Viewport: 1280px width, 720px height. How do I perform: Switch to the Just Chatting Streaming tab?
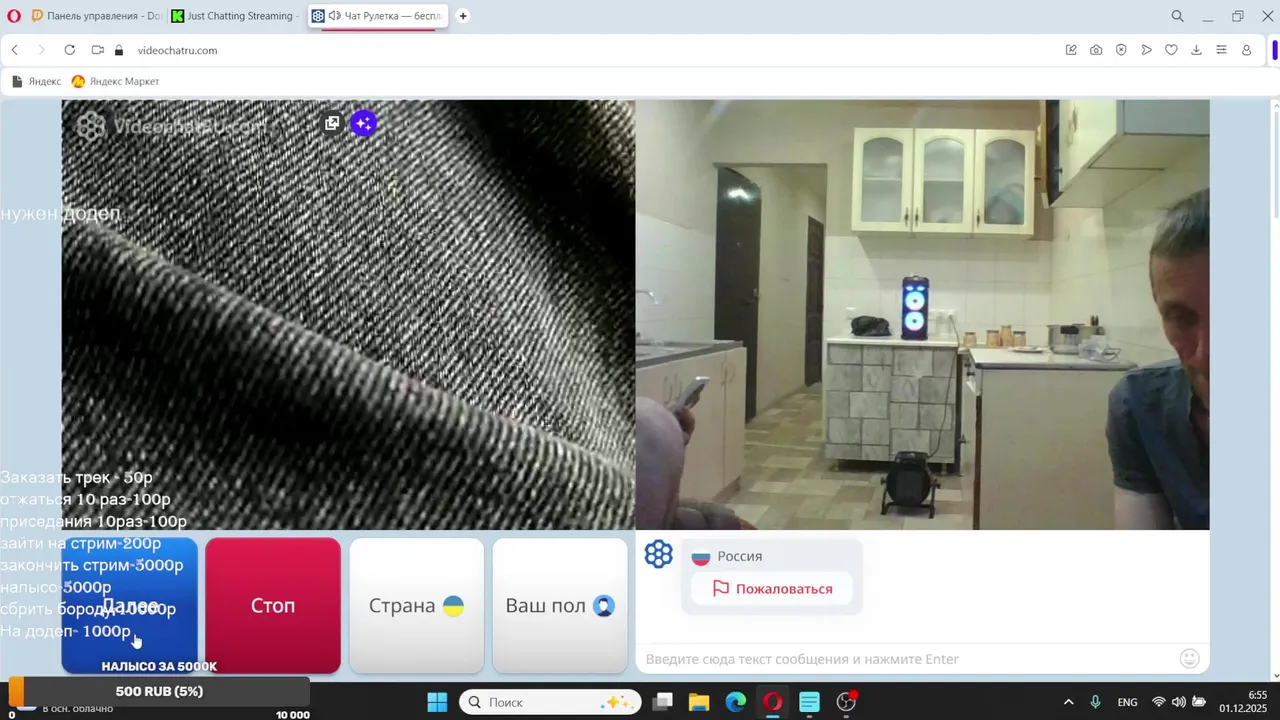pyautogui.click(x=236, y=16)
